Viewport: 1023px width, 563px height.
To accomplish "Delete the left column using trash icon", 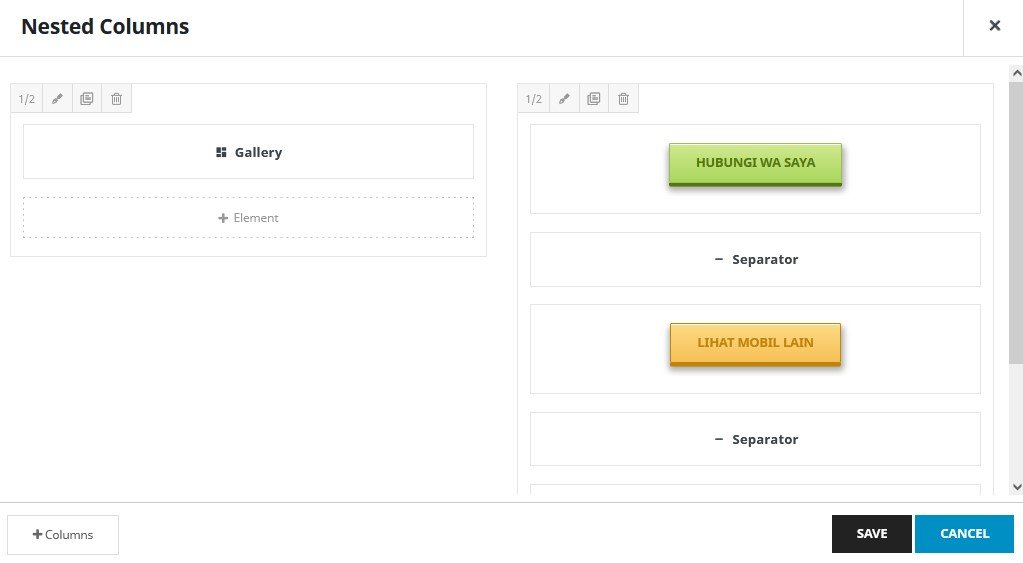I will 116,99.
